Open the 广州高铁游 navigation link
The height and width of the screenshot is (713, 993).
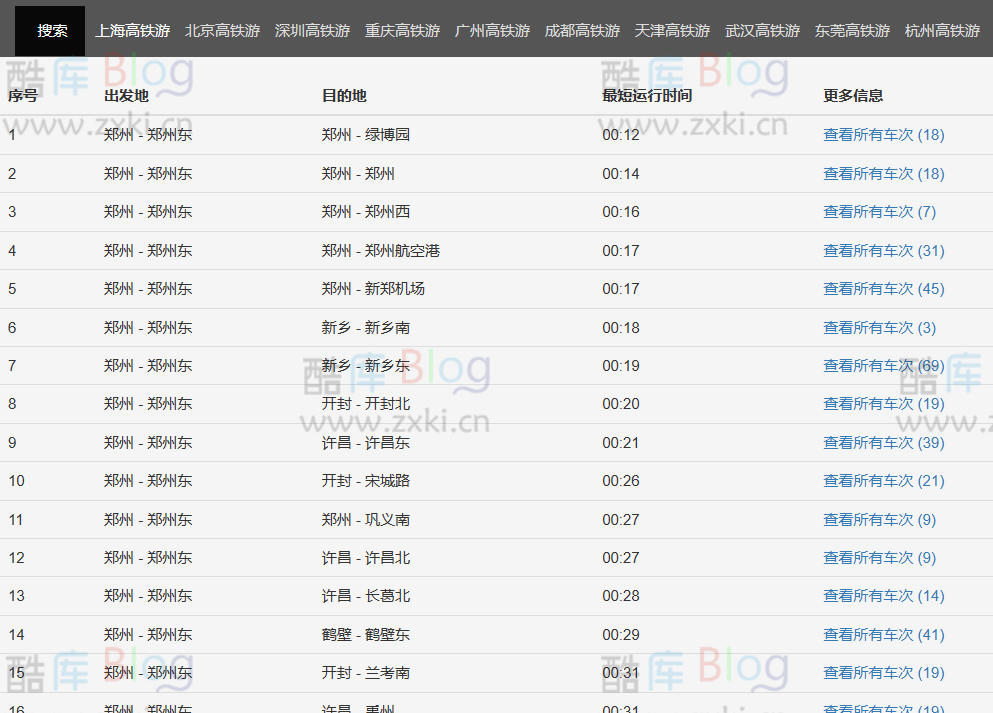tap(492, 31)
